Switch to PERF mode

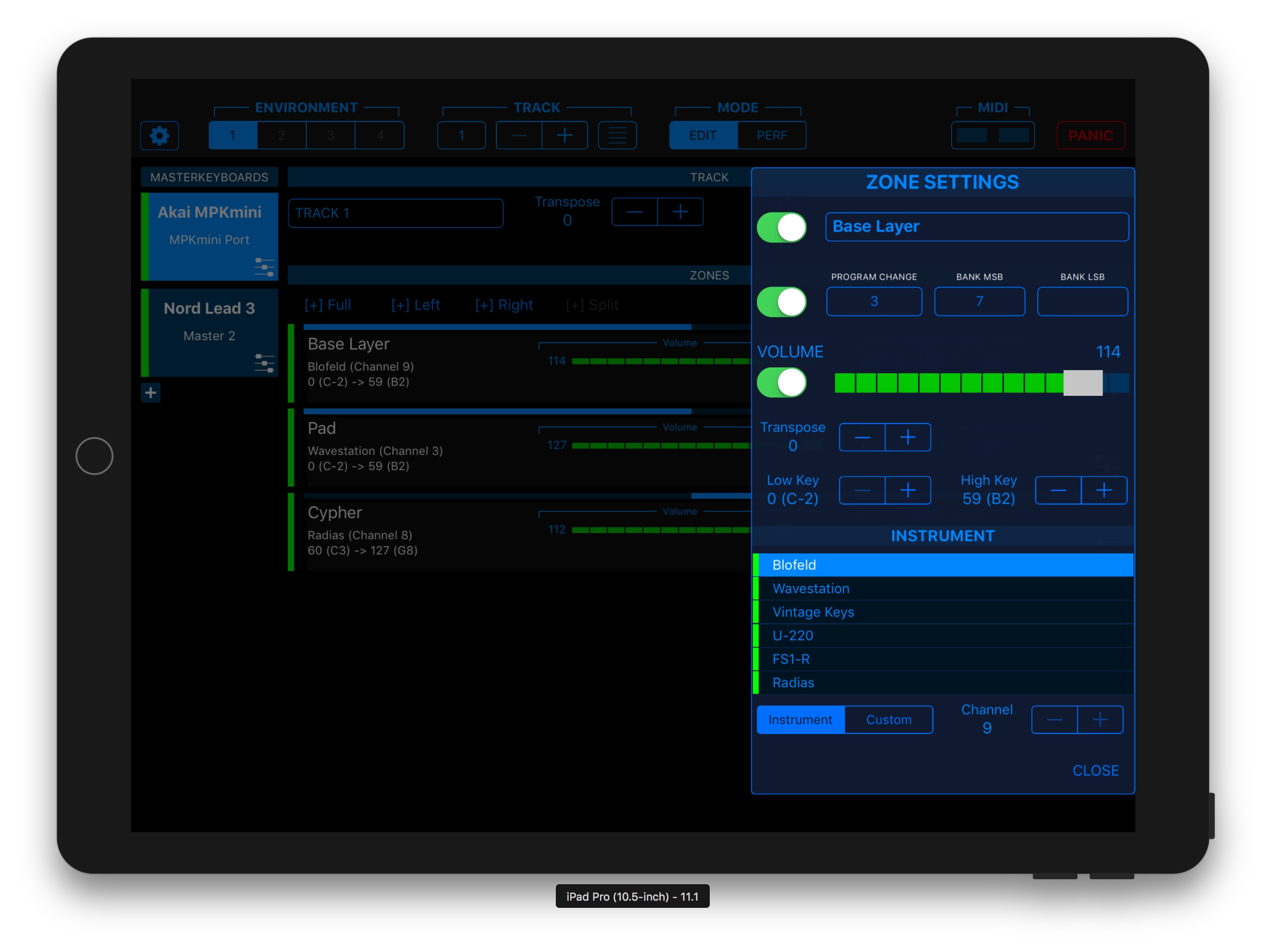click(771, 136)
